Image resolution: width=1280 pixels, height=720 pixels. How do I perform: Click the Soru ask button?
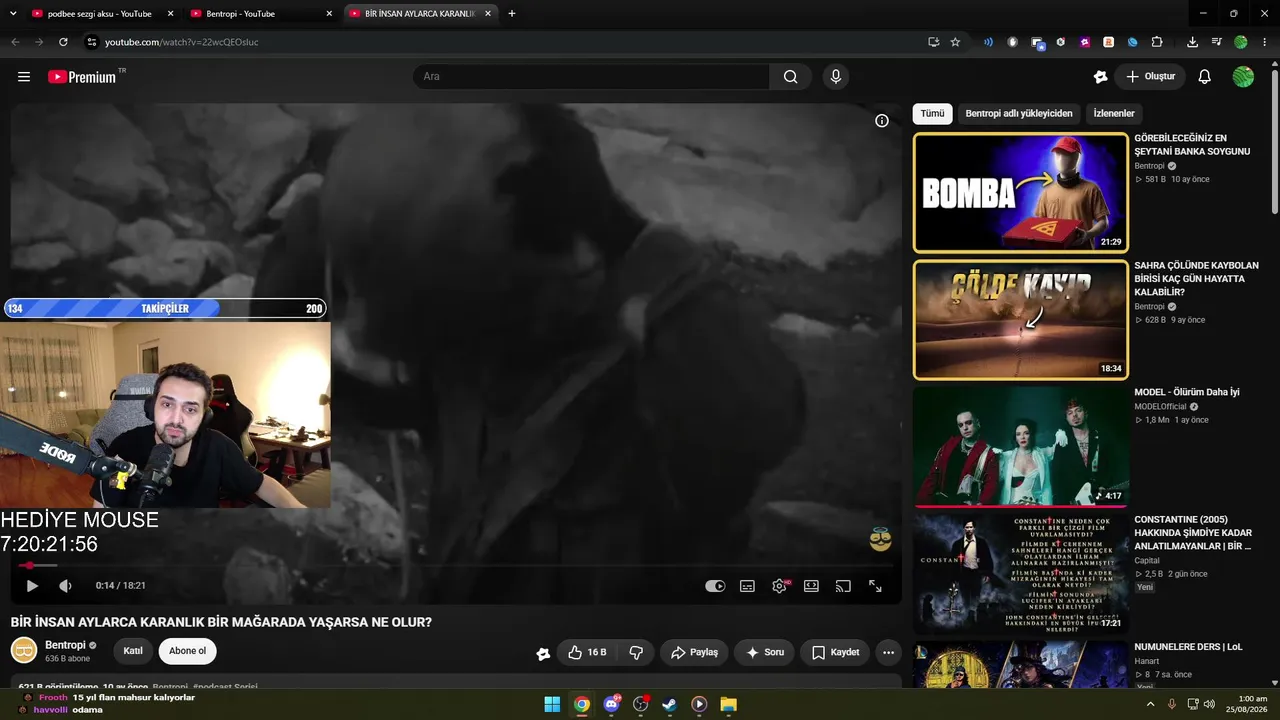(765, 652)
